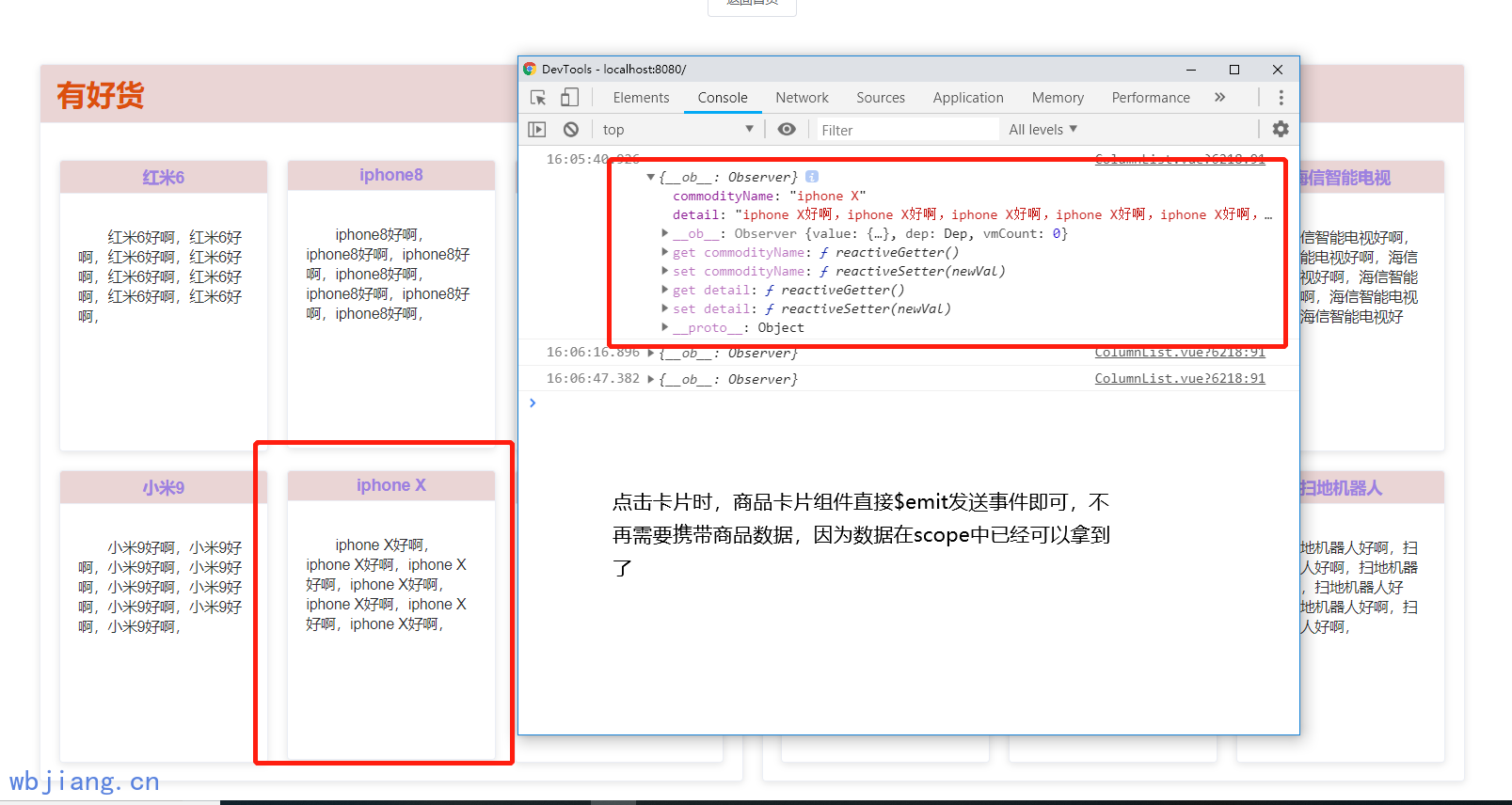Open live expression eye icon
1512x805 pixels.
click(x=787, y=130)
